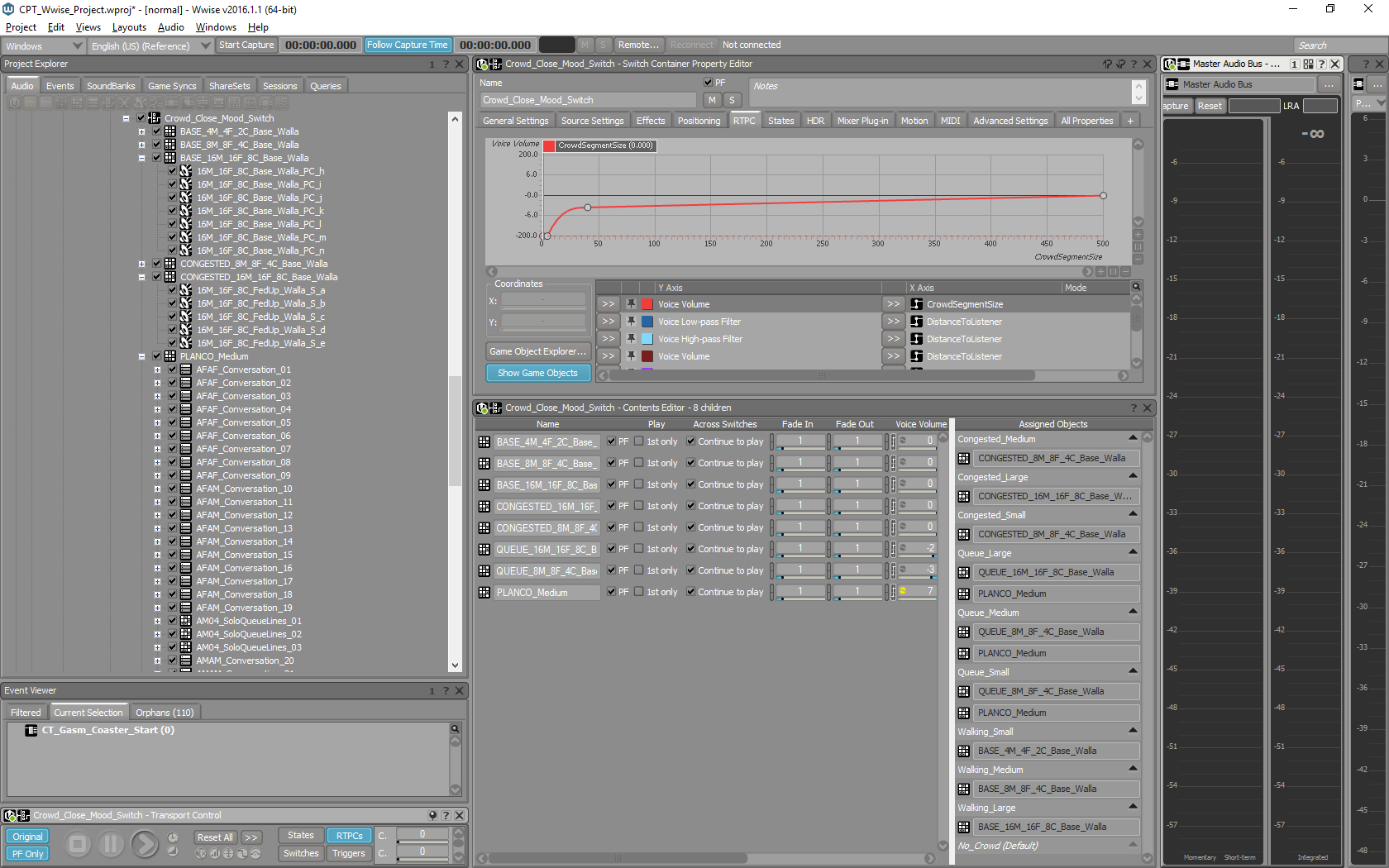Collapse the Congested_Medium assigned objects group
The image size is (1389, 868).
click(1133, 438)
